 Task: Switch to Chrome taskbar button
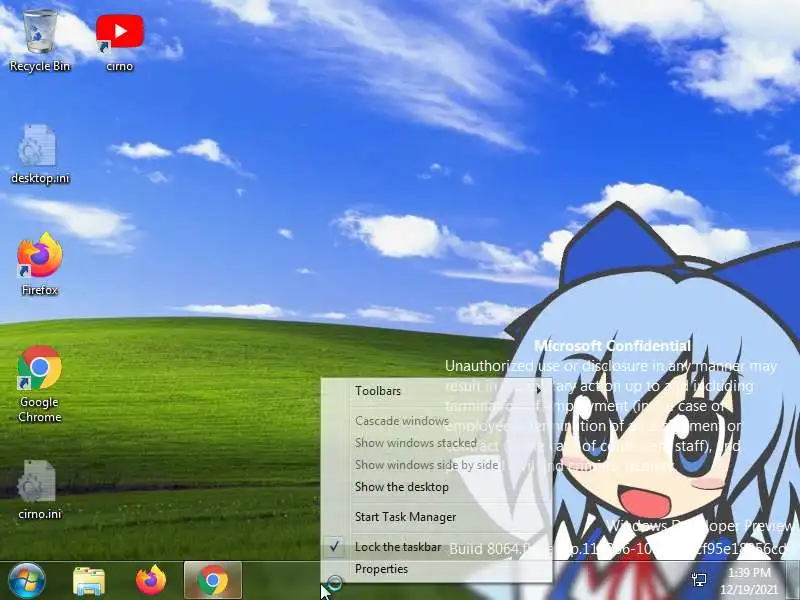[213, 580]
